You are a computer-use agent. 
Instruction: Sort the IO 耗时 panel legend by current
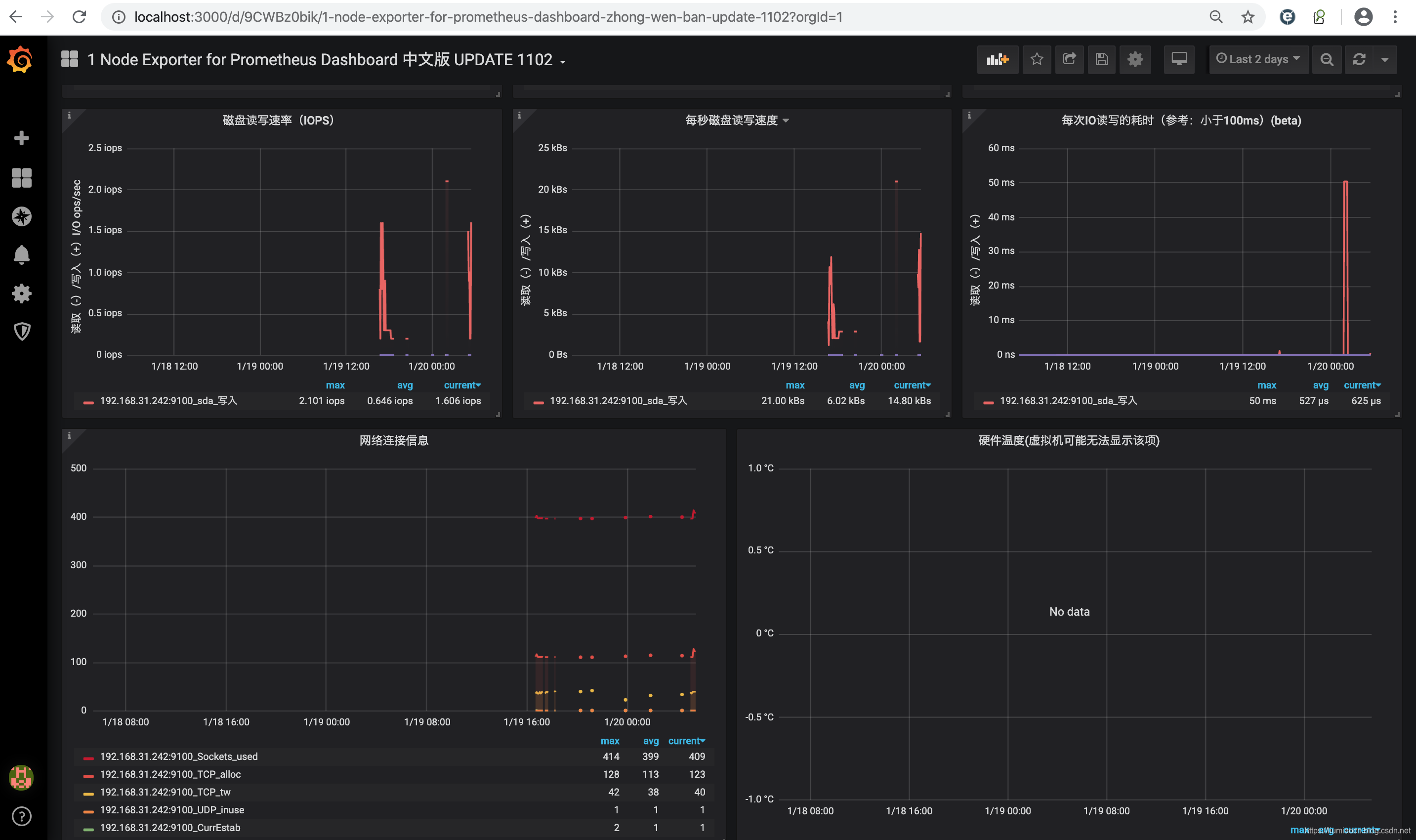[x=1362, y=385]
